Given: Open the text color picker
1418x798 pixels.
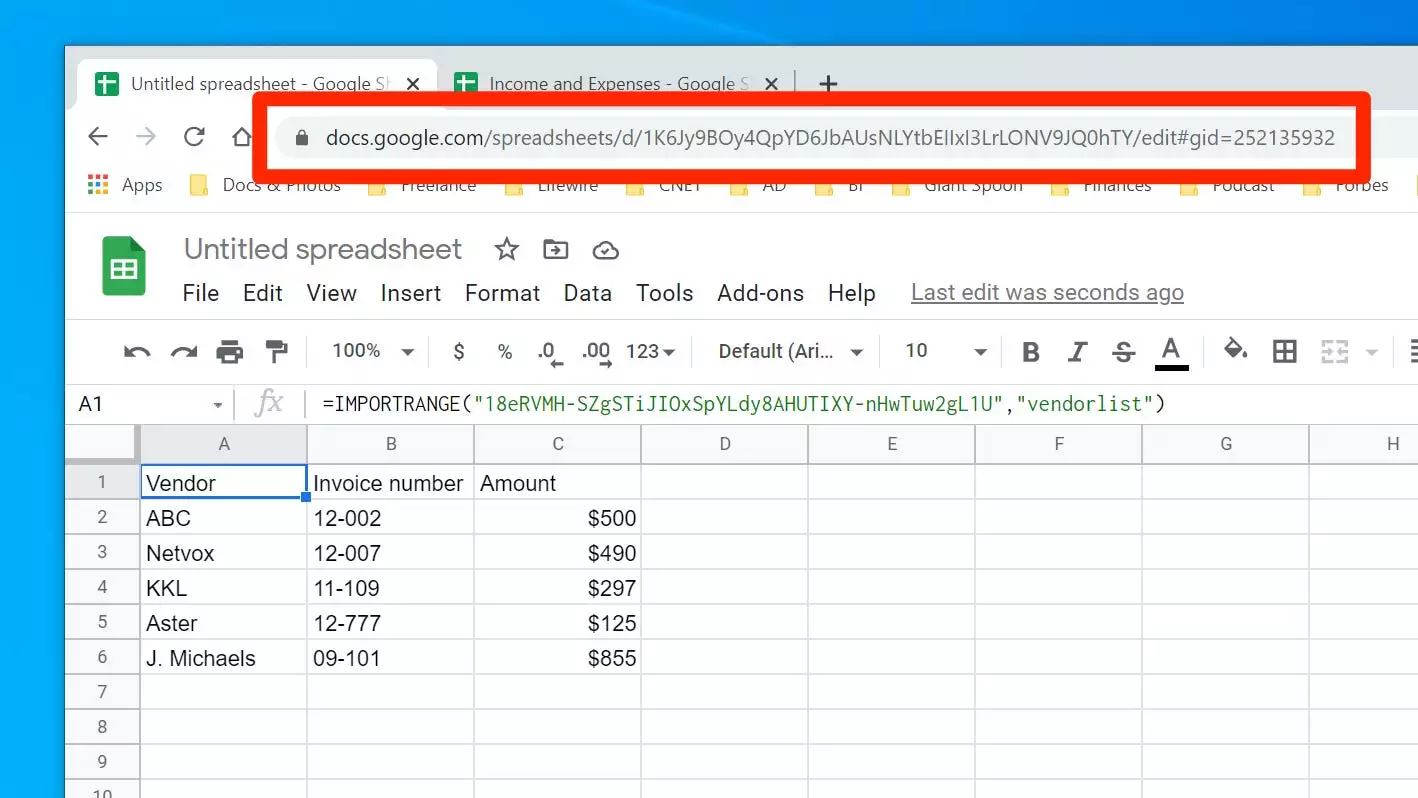Looking at the screenshot, I should click(1171, 351).
